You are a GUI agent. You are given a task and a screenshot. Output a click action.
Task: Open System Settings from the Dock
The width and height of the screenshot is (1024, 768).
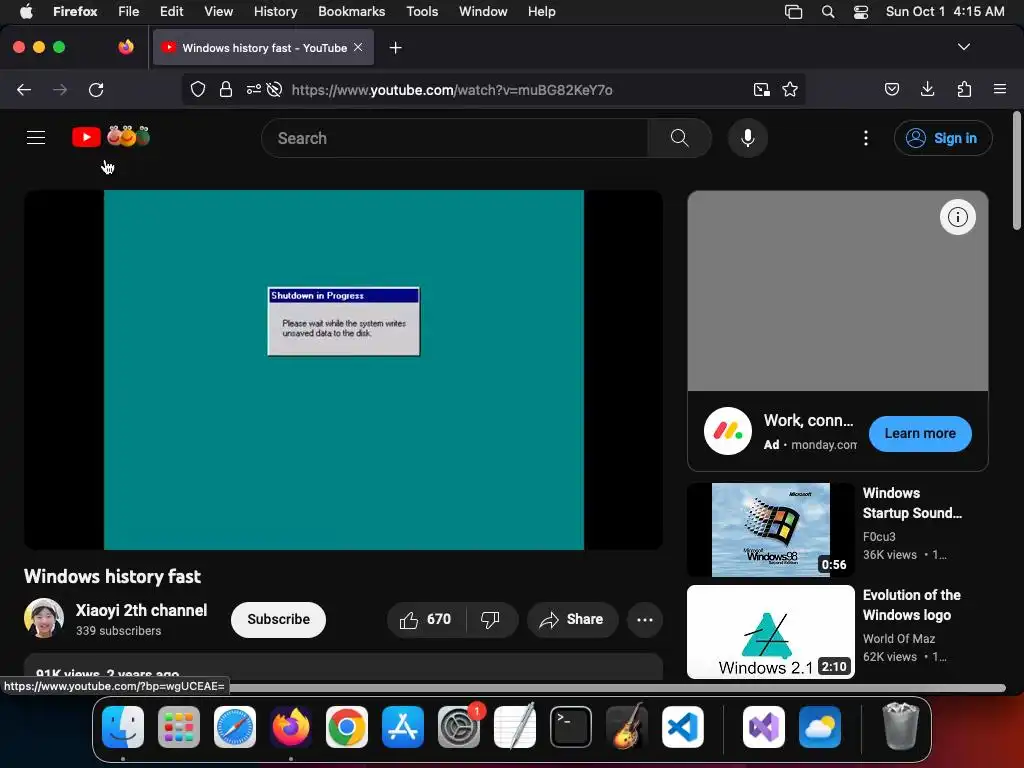[458, 727]
